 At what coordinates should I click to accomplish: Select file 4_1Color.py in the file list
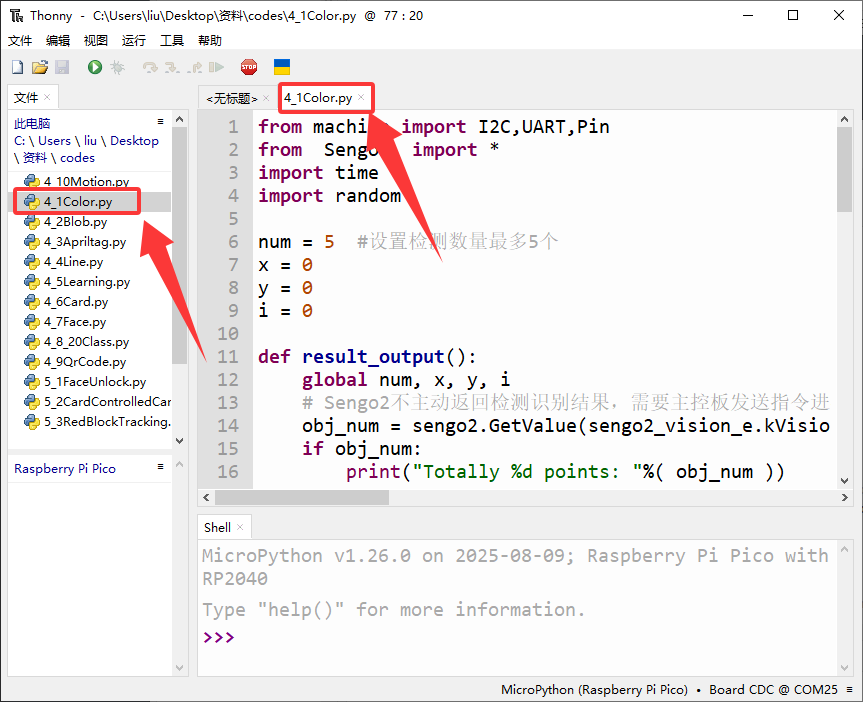click(x=78, y=202)
